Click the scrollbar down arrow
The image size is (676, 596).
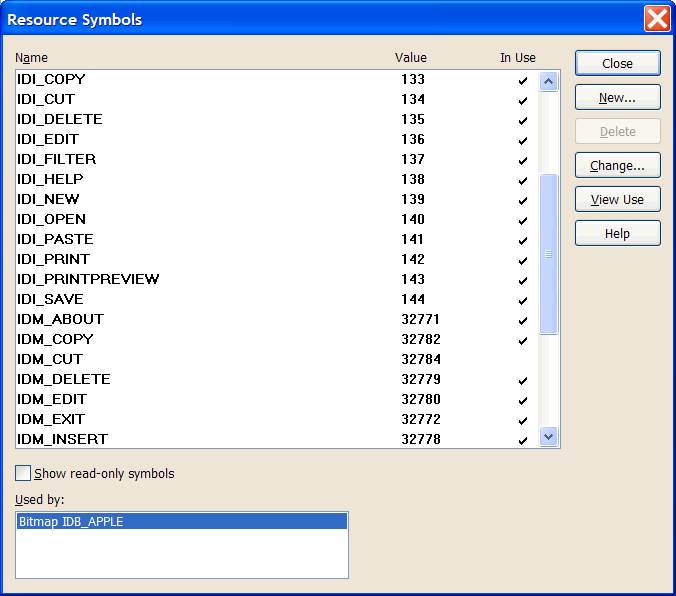548,437
